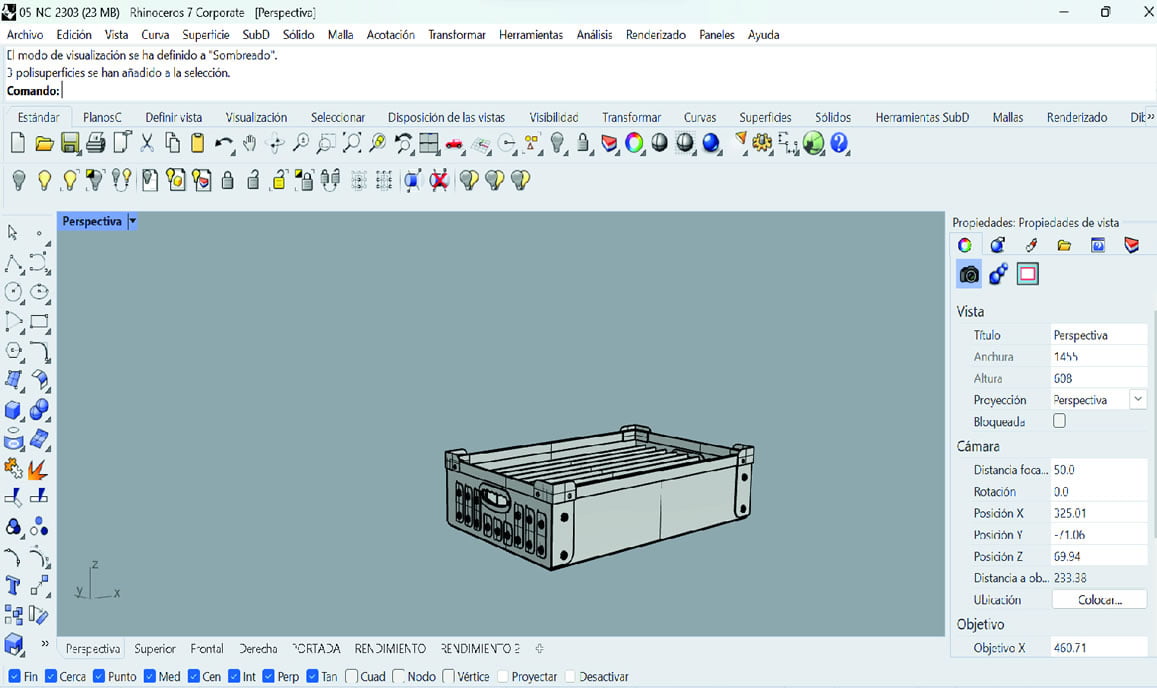Expand the left sidebar overflow chevrons
This screenshot has height=688, width=1157.
[x=45, y=644]
